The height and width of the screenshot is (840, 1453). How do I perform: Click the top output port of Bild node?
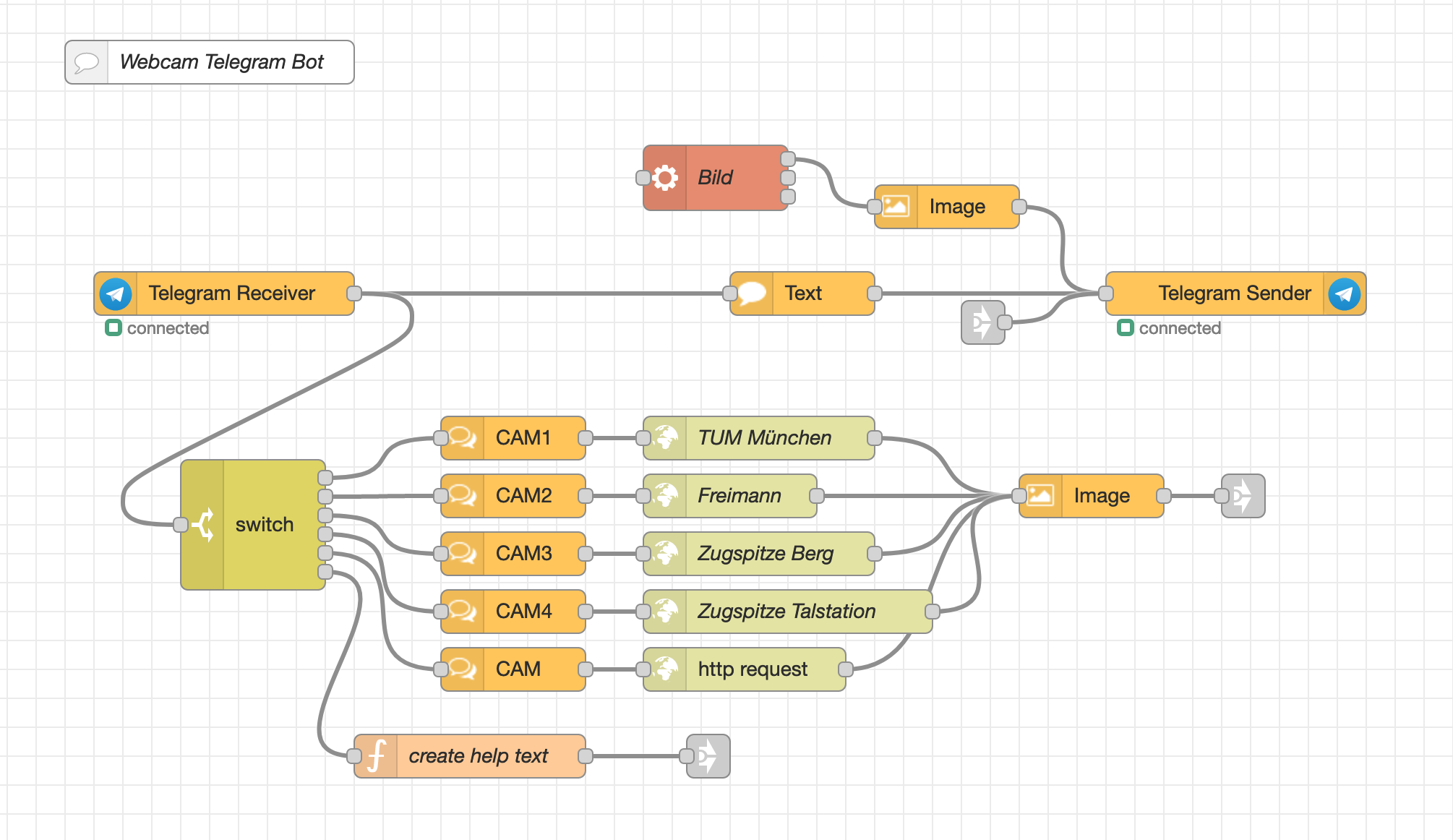point(788,159)
